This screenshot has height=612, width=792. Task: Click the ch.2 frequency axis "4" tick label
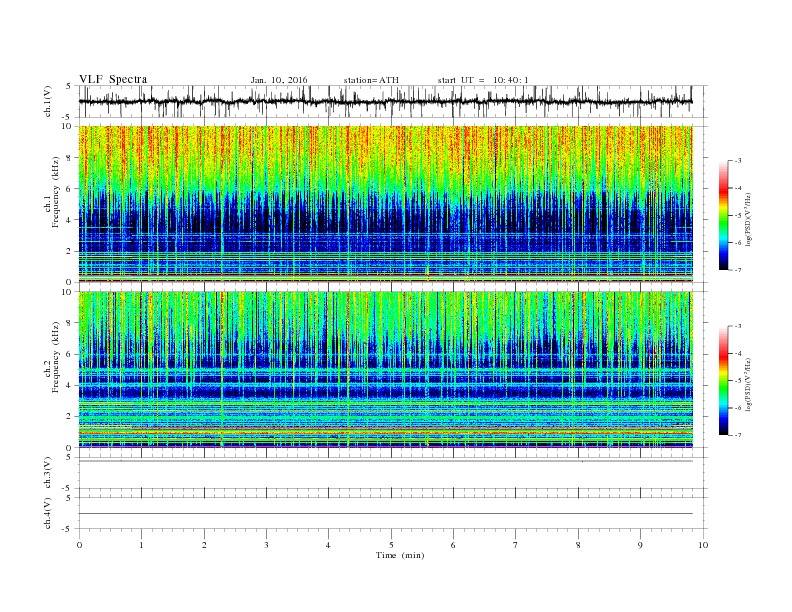[70, 385]
